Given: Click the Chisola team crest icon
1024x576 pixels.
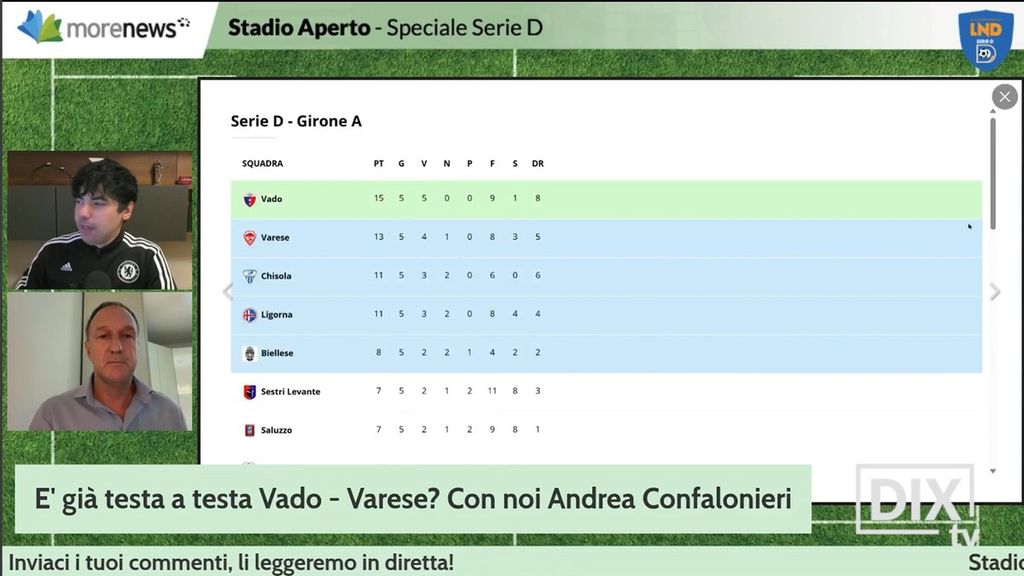Looking at the screenshot, I should [x=250, y=276].
